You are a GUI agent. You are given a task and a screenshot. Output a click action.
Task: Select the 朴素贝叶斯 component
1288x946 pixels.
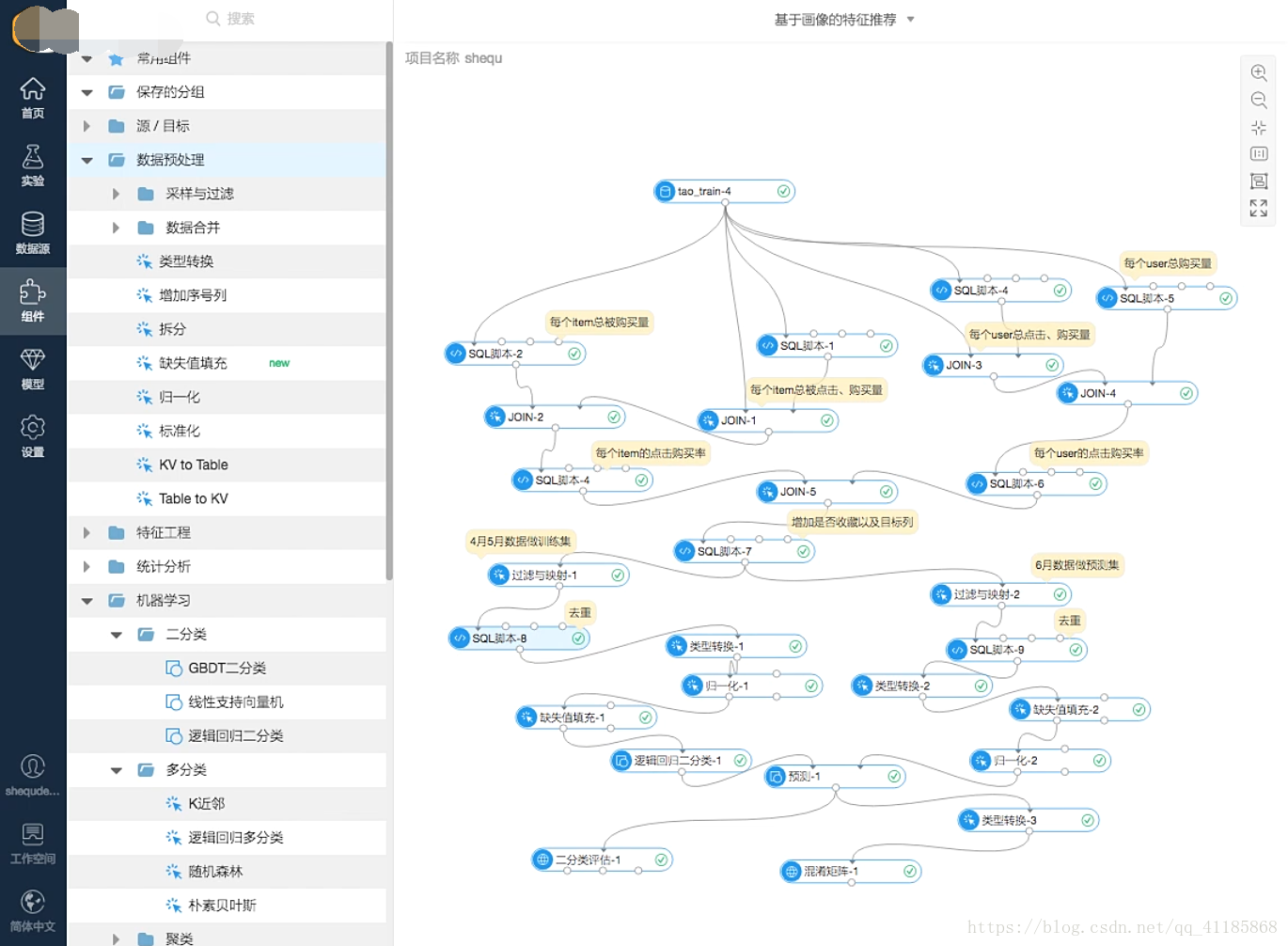coord(227,906)
